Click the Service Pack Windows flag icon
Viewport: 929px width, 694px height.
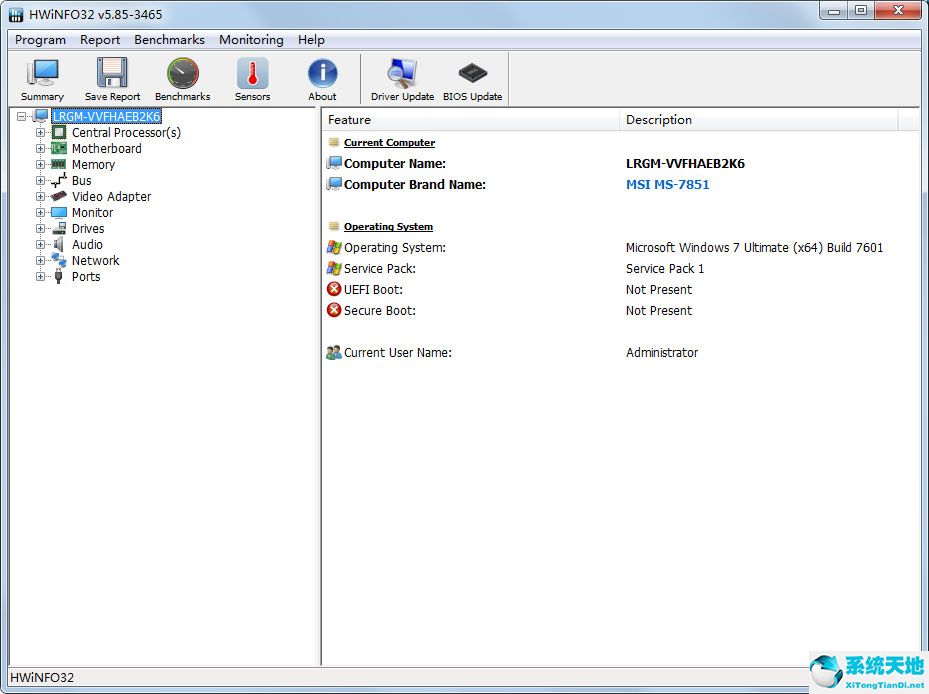[334, 268]
